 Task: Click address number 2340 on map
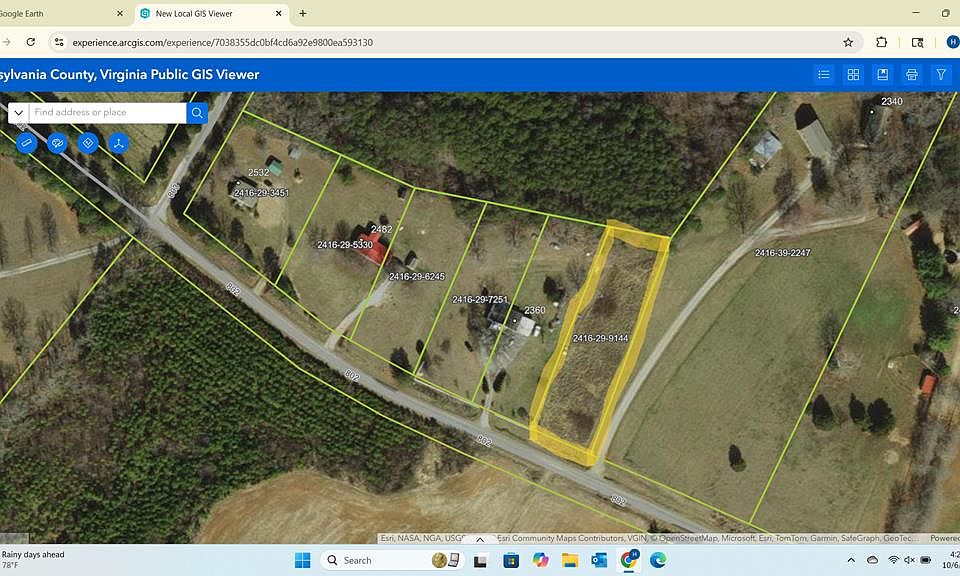891,102
